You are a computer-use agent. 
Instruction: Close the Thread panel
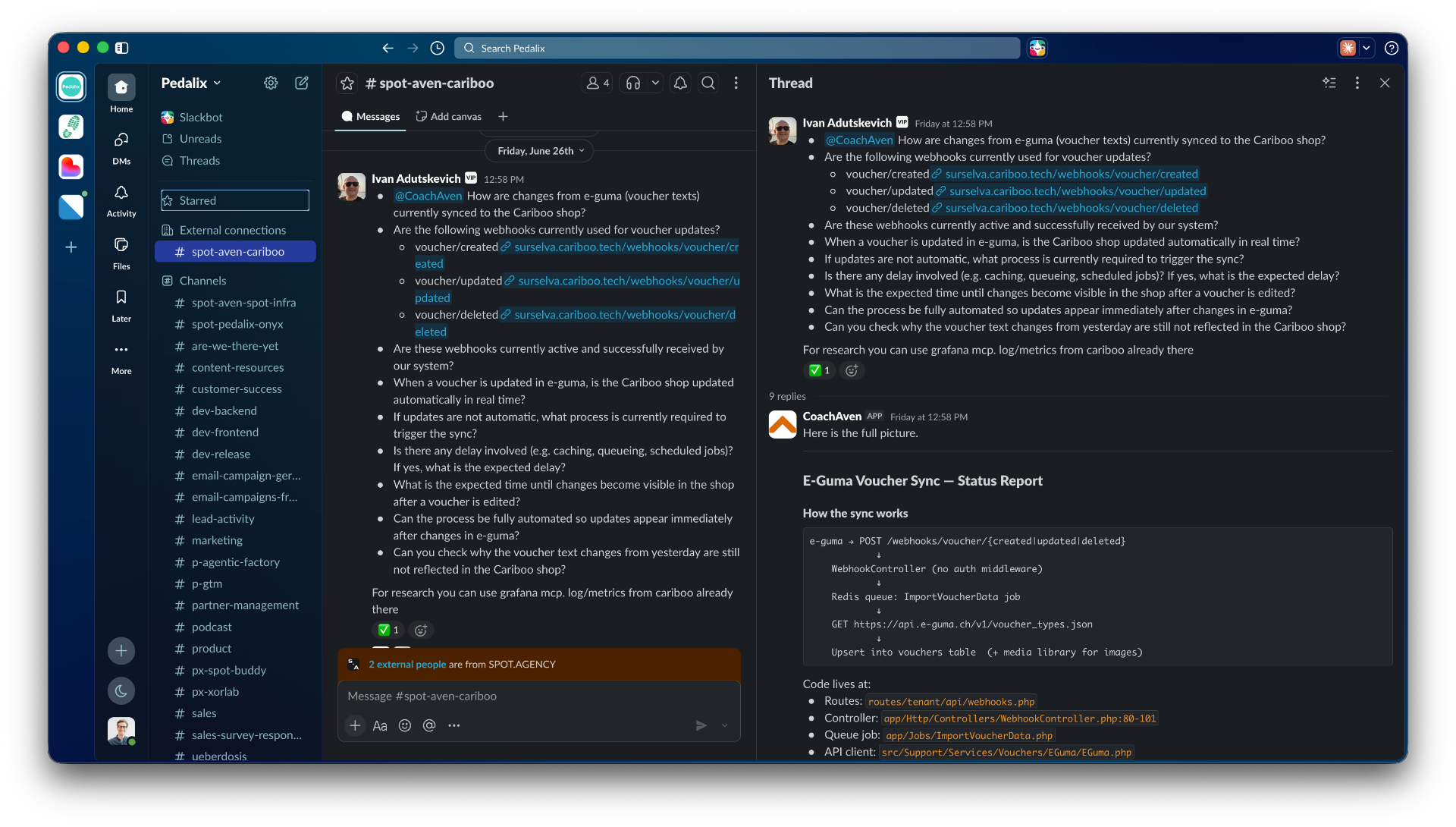[x=1385, y=83]
